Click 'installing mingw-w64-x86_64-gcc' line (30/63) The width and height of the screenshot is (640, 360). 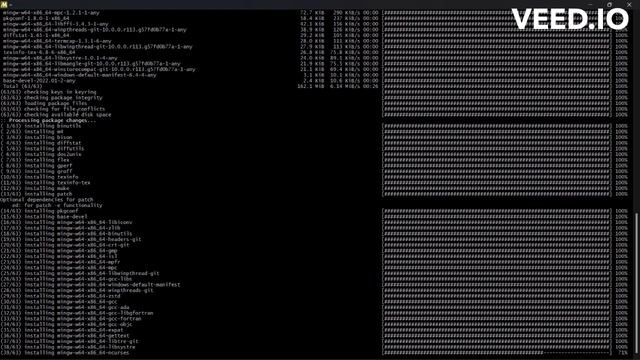(x=59, y=302)
